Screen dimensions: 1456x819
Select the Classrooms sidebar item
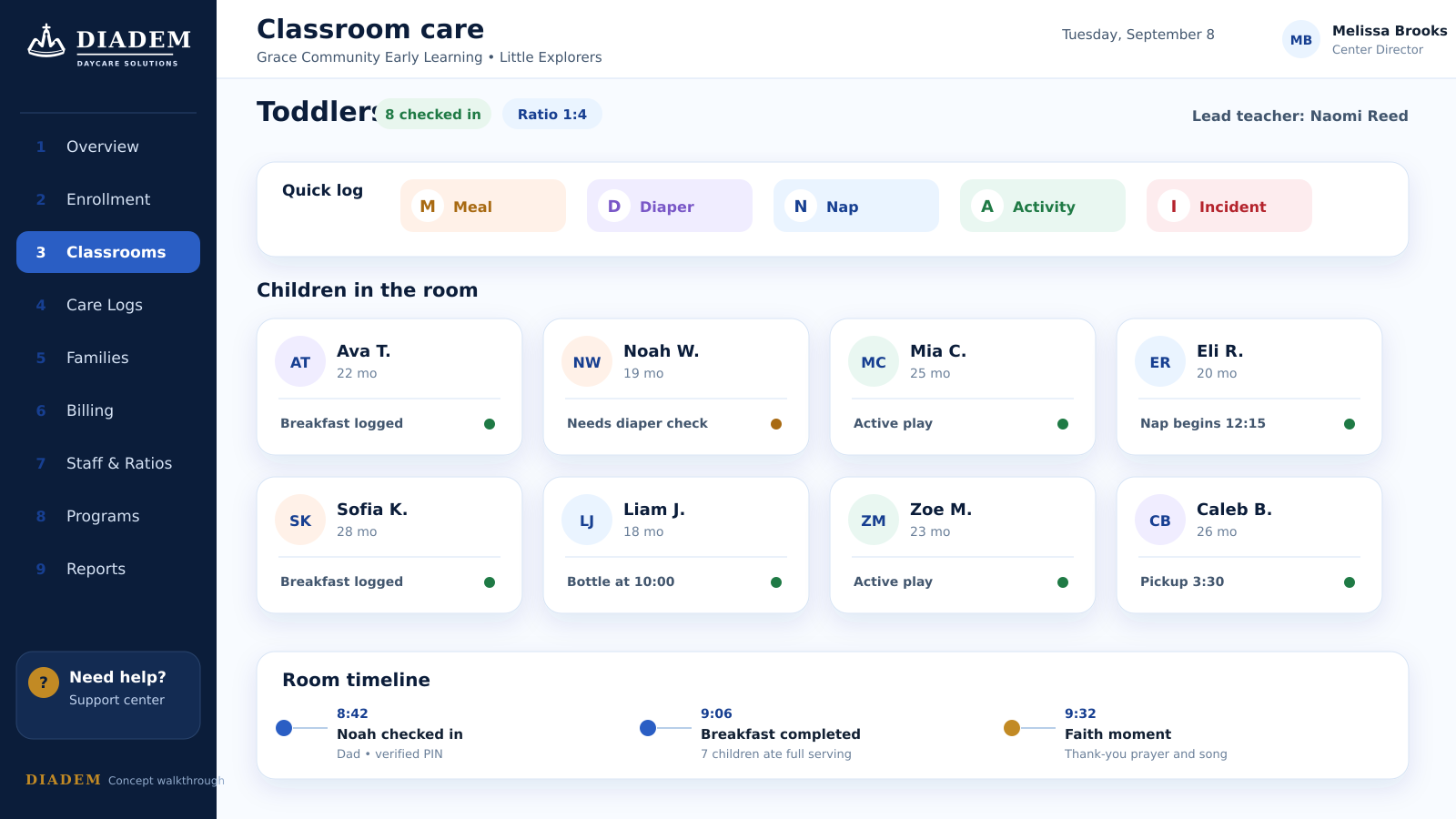point(108,252)
